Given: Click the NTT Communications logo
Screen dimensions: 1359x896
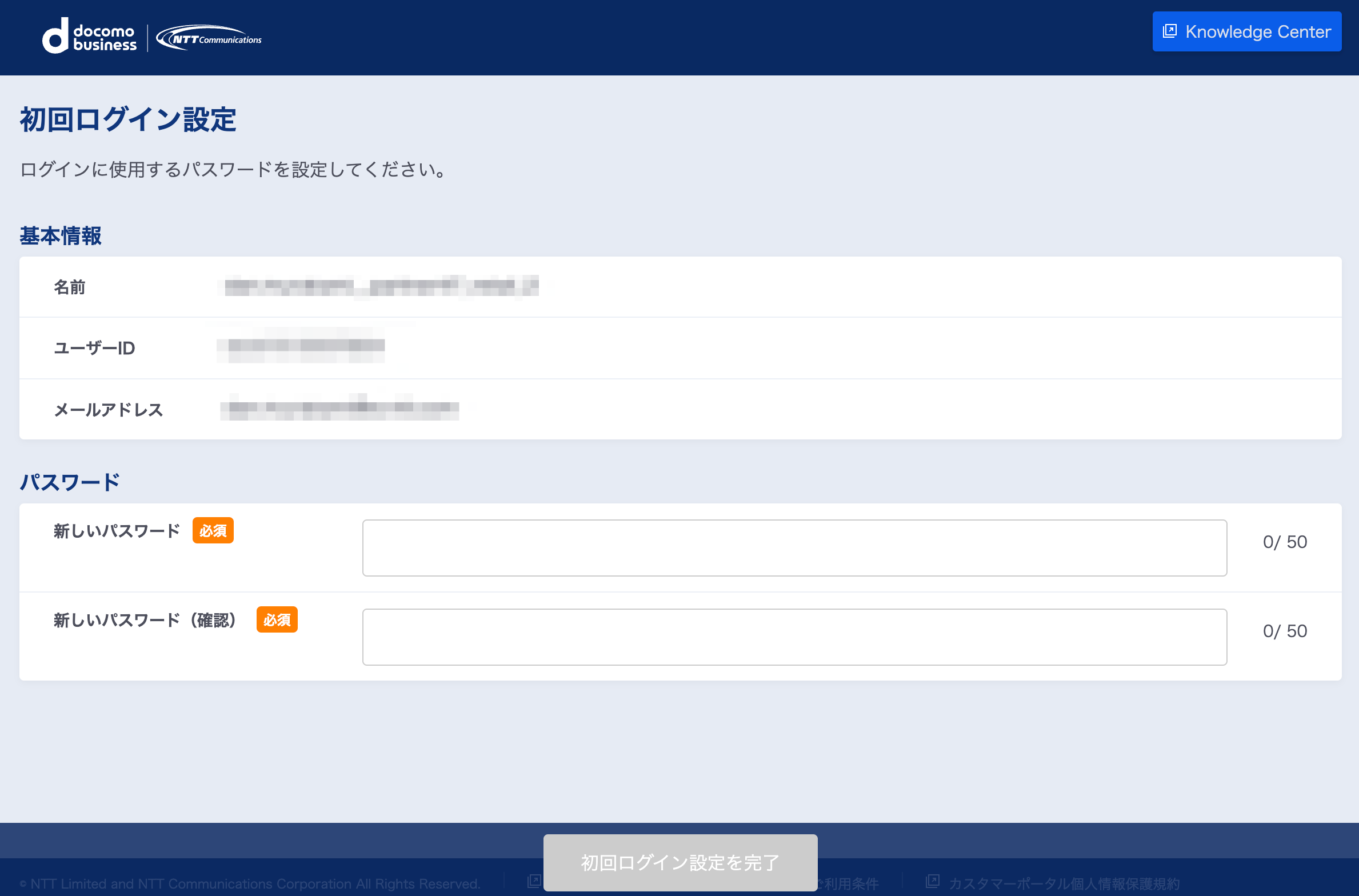Looking at the screenshot, I should click(x=210, y=38).
